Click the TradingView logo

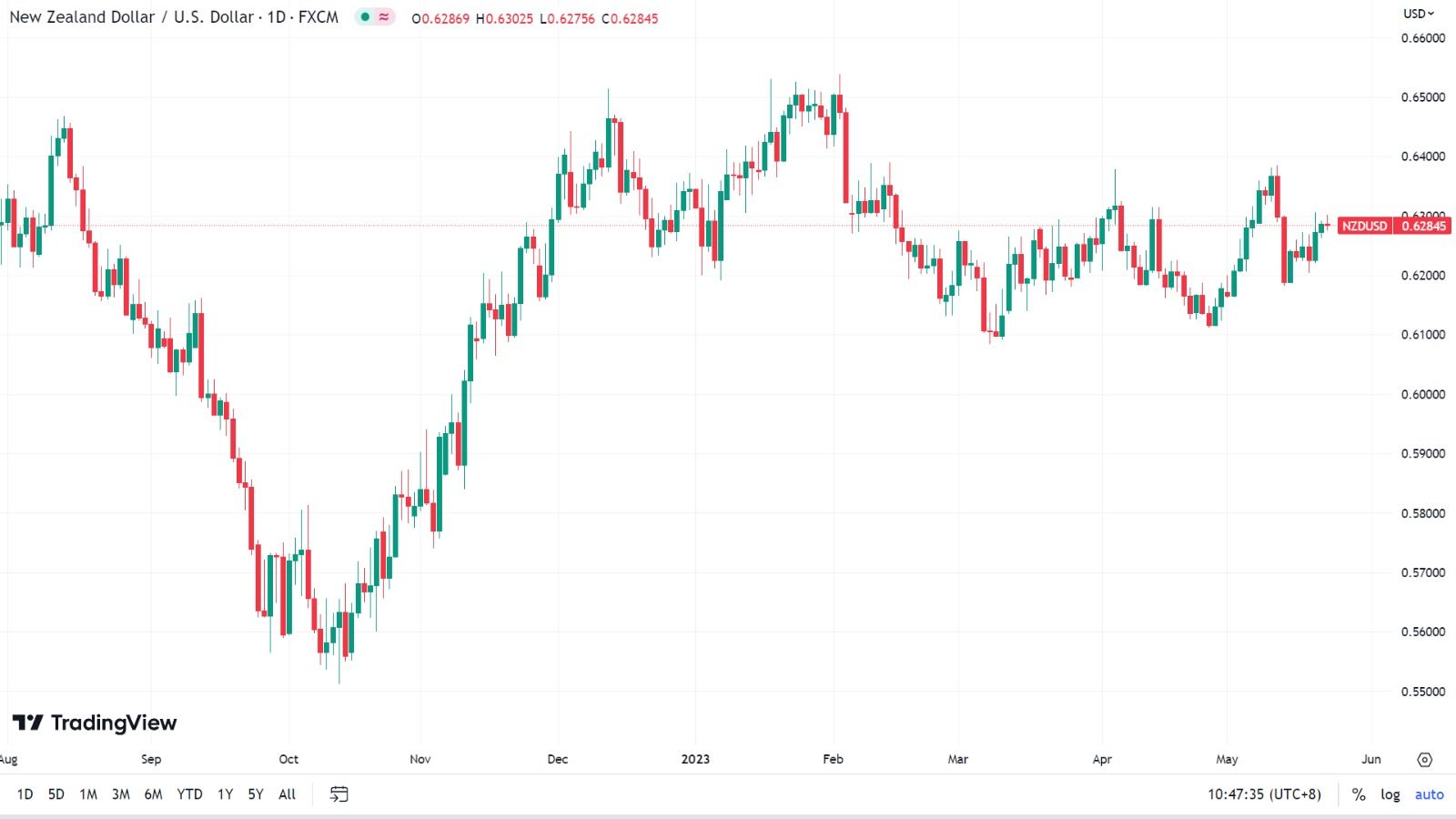tap(95, 723)
